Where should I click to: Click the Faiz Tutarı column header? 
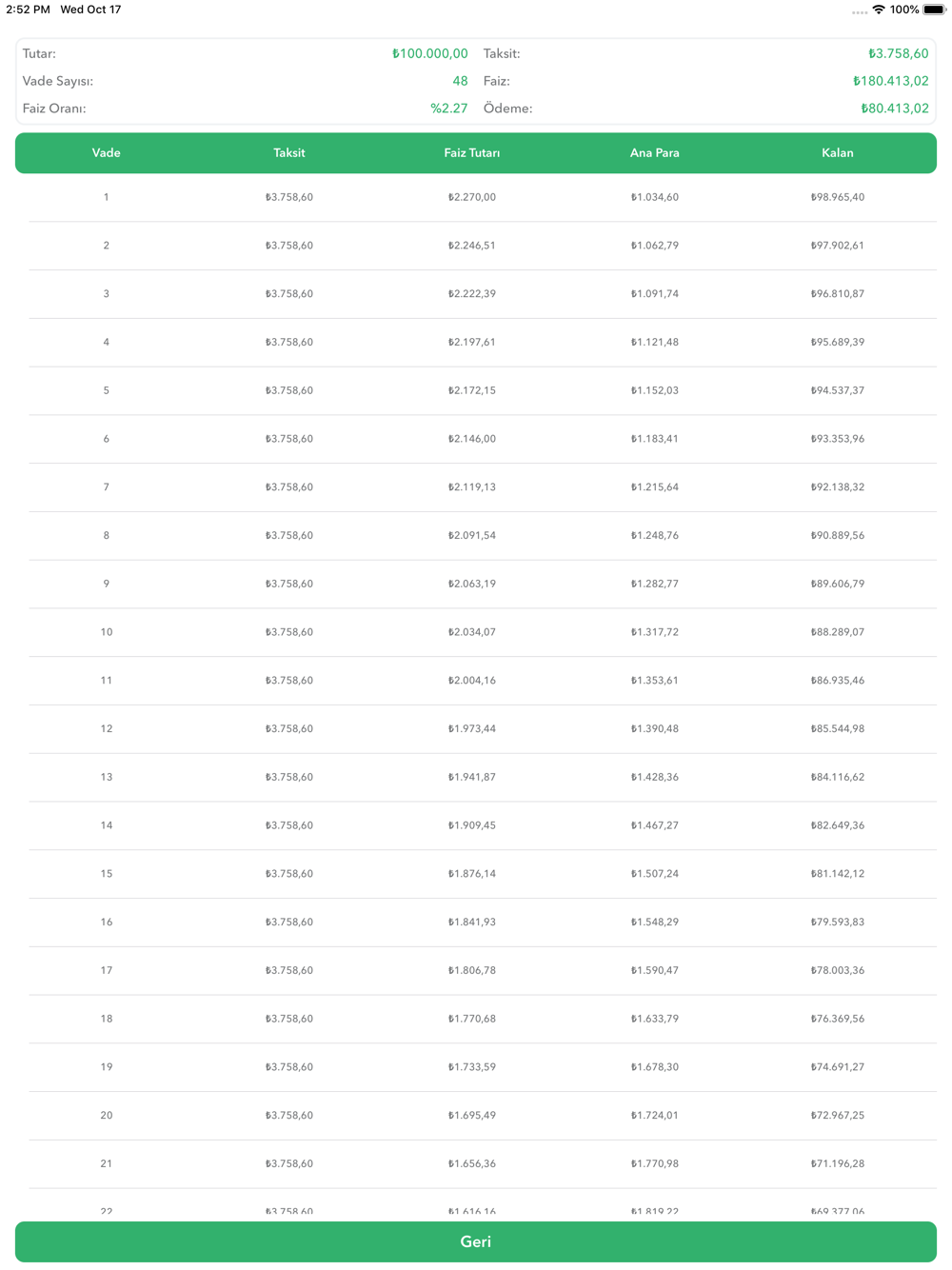pos(472,152)
